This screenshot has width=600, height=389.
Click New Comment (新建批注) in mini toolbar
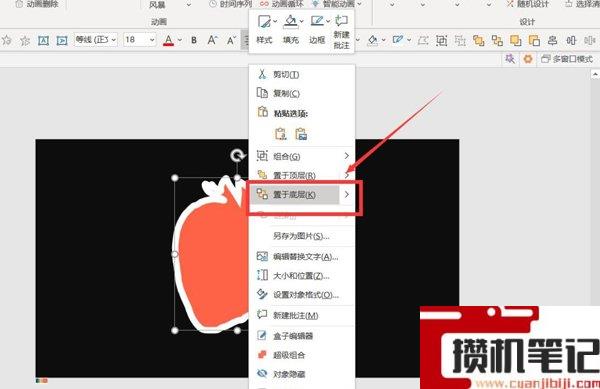(x=341, y=31)
